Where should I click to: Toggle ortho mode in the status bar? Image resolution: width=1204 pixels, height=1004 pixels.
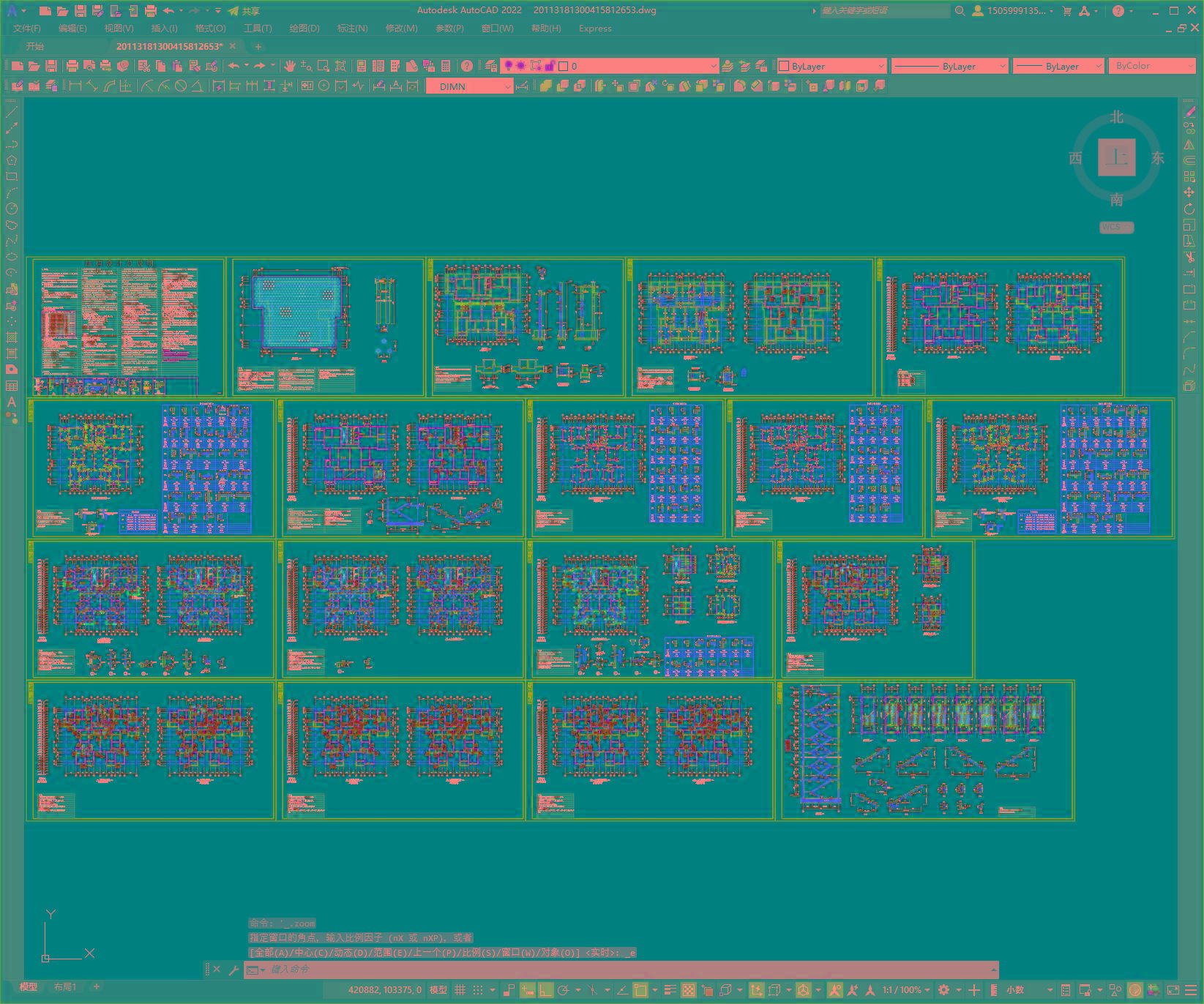pyautogui.click(x=545, y=990)
